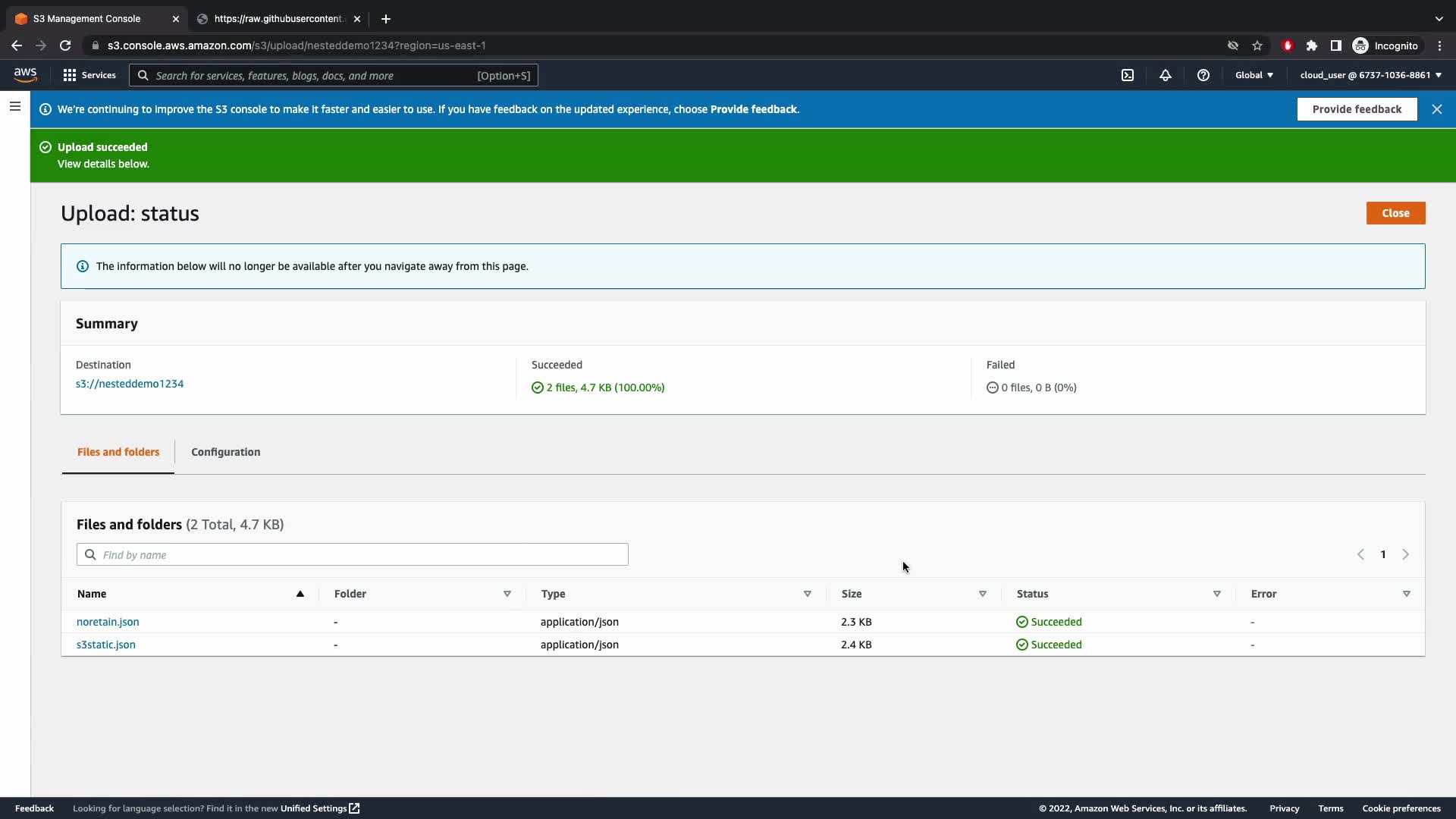
Task: Expand the left hamburger navigation menu
Action: pos(14,106)
